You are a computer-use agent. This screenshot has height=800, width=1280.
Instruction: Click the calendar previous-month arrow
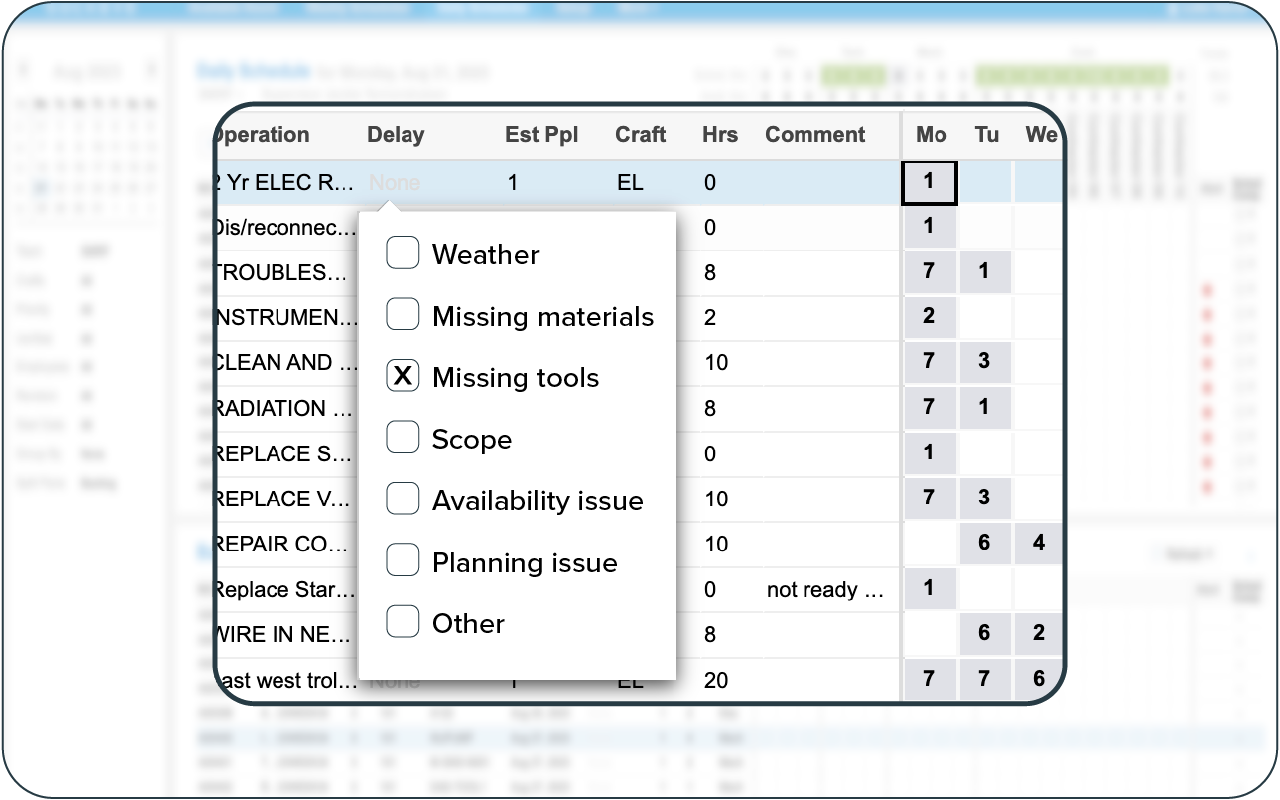(x=23, y=71)
